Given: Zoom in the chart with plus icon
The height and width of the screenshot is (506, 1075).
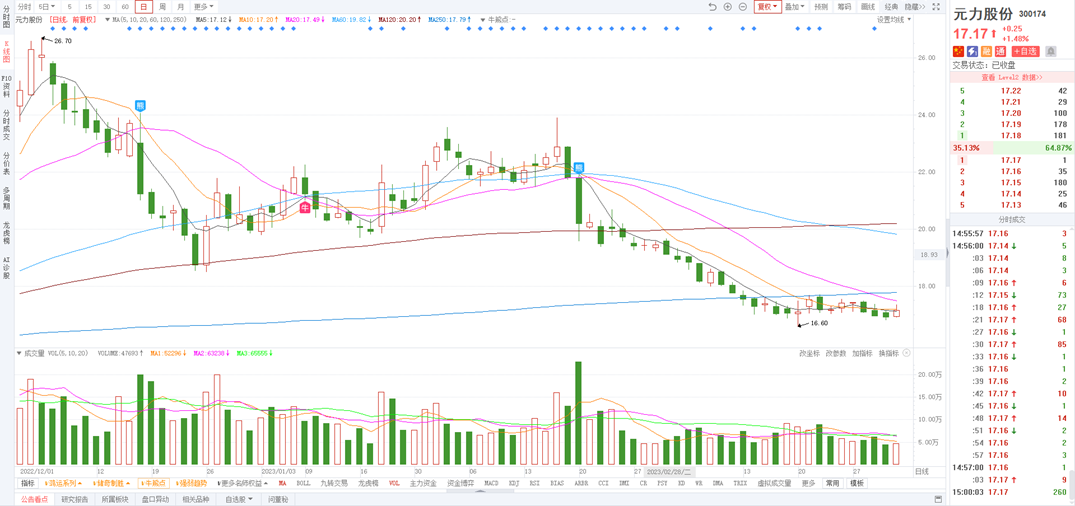Looking at the screenshot, I should point(727,7).
